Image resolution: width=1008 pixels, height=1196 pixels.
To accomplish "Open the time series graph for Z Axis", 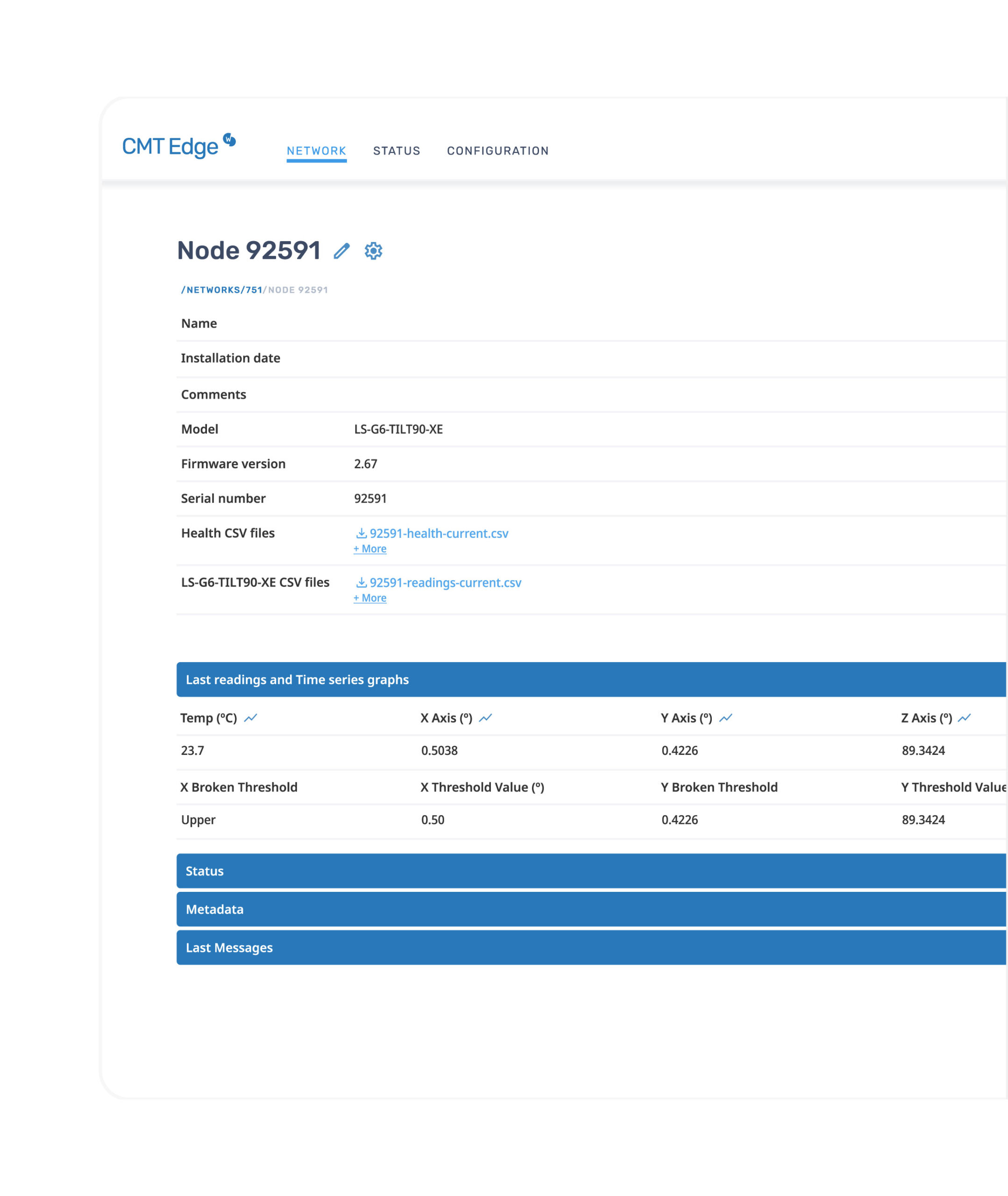I will [x=964, y=717].
